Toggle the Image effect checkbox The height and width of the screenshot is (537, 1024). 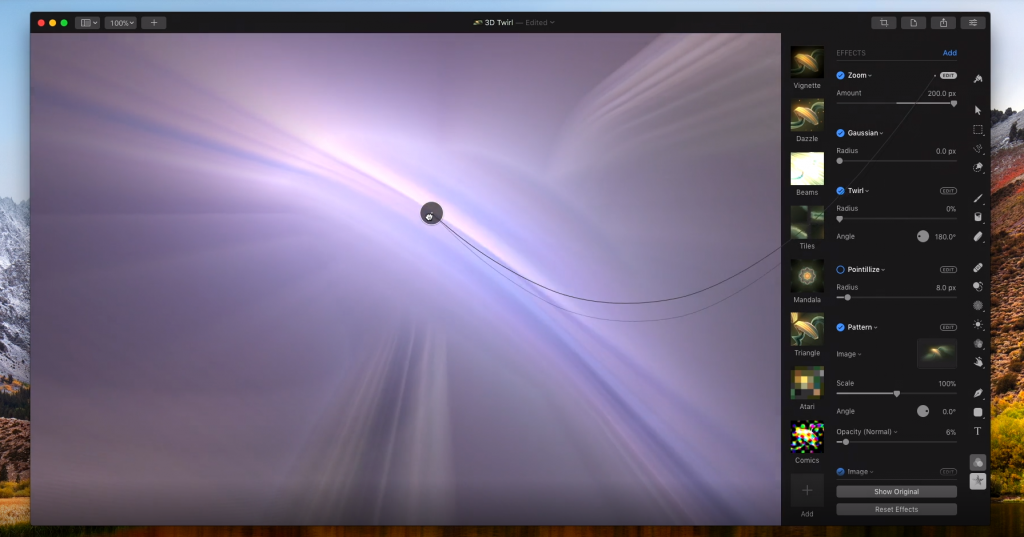tap(840, 472)
